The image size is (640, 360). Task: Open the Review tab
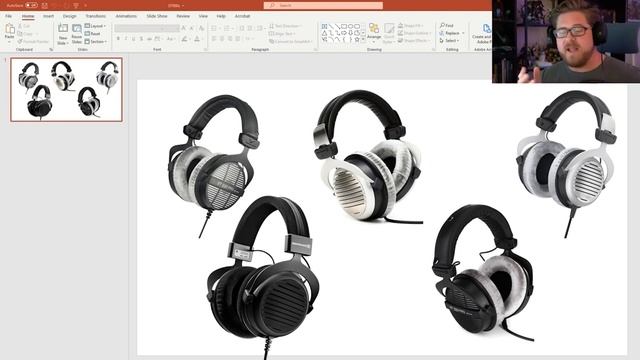click(x=183, y=16)
